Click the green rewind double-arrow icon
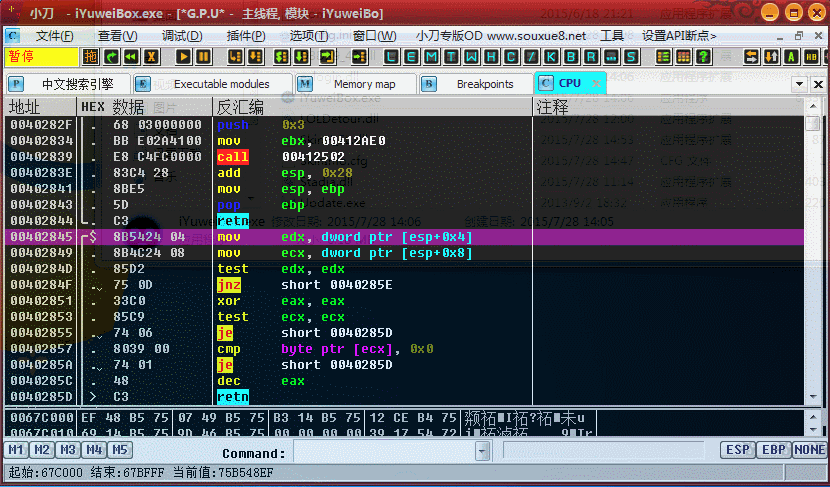The image size is (830, 487). (x=131, y=57)
